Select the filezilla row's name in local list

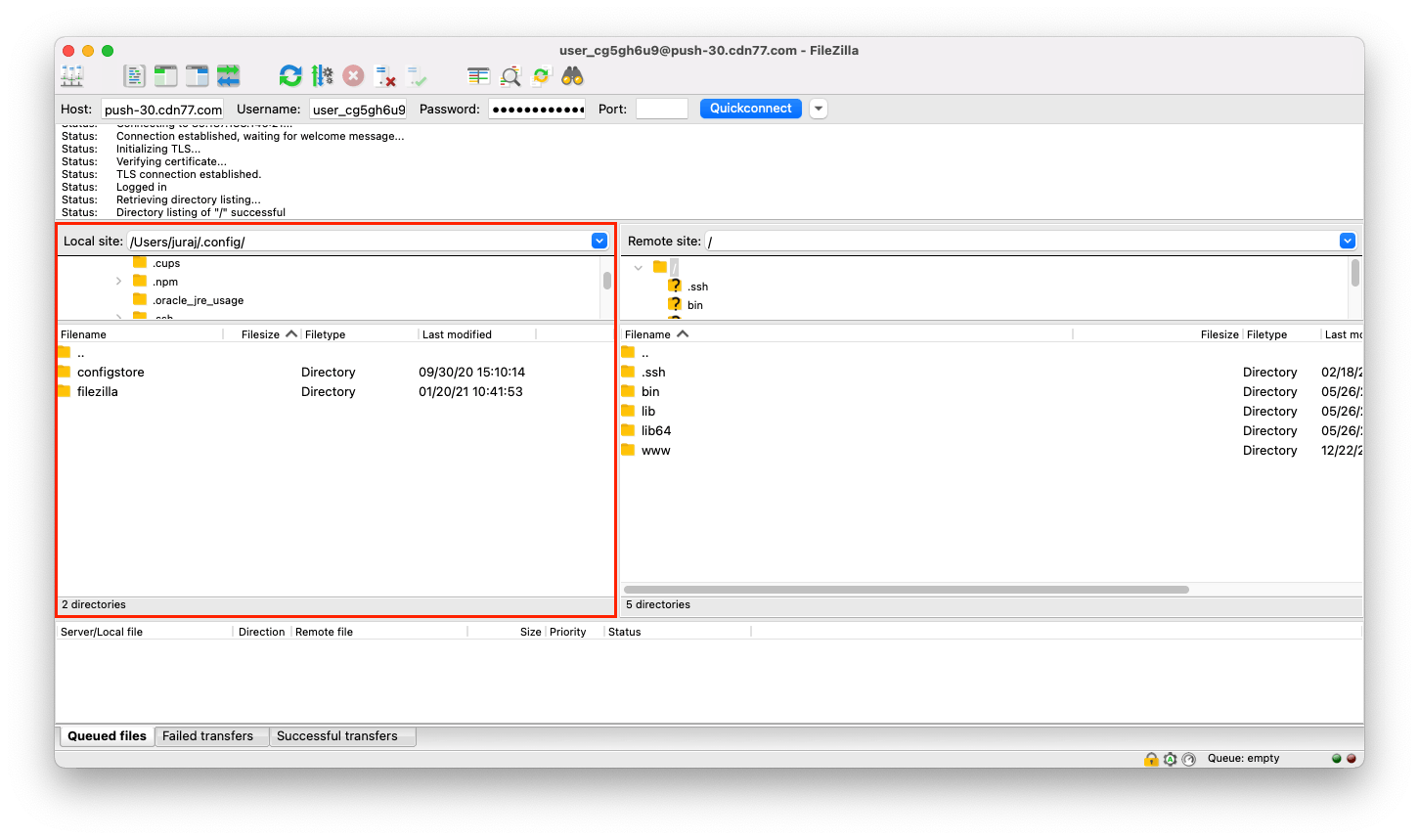pyautogui.click(x=98, y=391)
